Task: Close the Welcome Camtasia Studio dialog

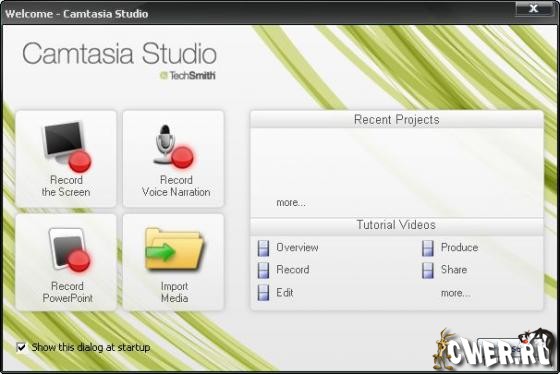Action: pyautogui.click(x=534, y=9)
